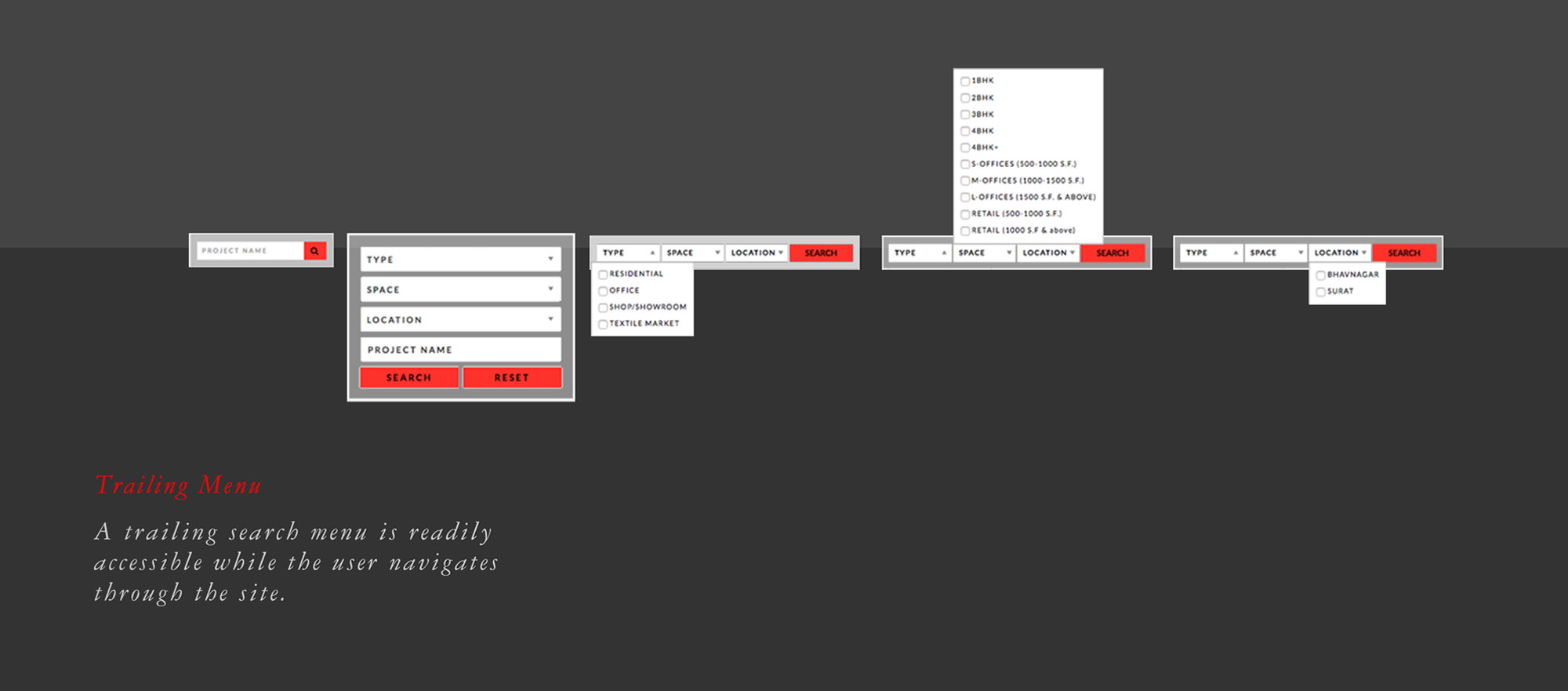Viewport: 1568px width, 691px height.
Task: Check the 2BHK option
Action: coord(965,98)
